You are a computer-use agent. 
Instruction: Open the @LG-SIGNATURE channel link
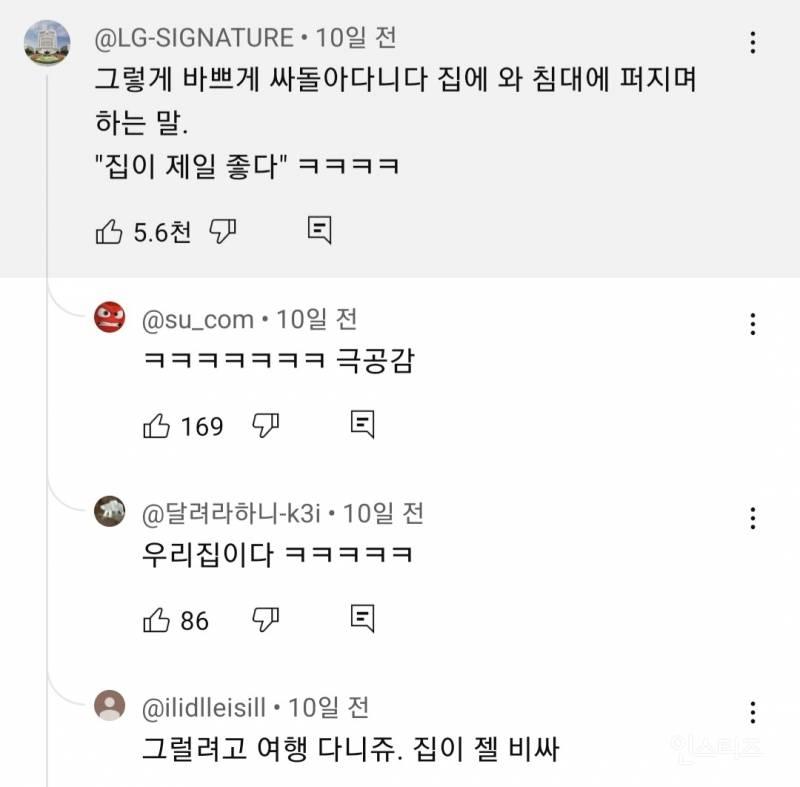[x=196, y=39]
